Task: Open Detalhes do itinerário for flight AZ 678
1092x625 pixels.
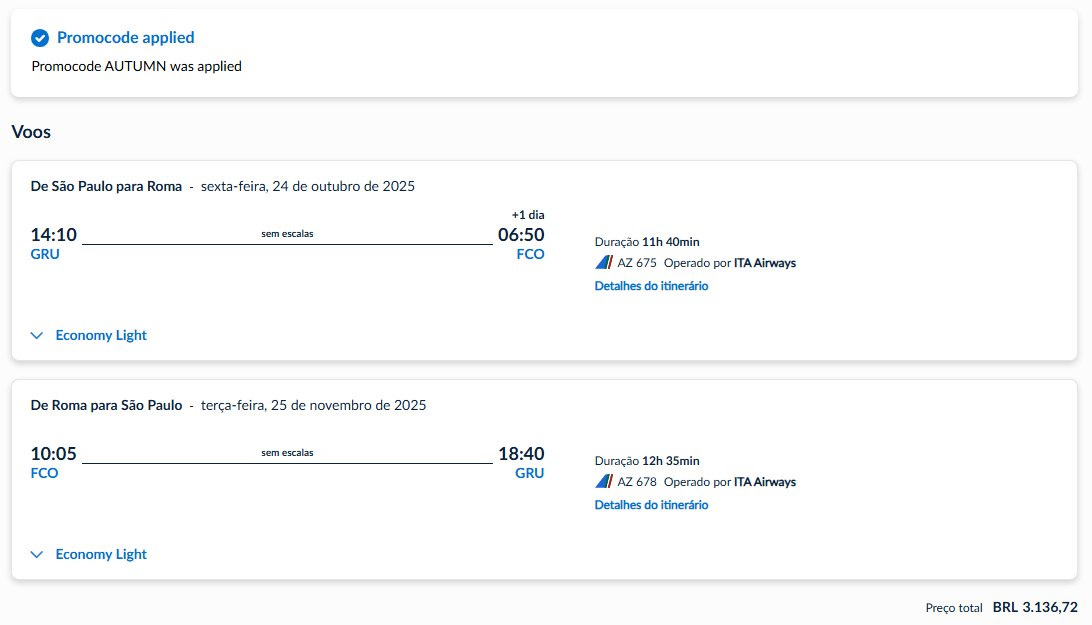Action: coord(651,504)
